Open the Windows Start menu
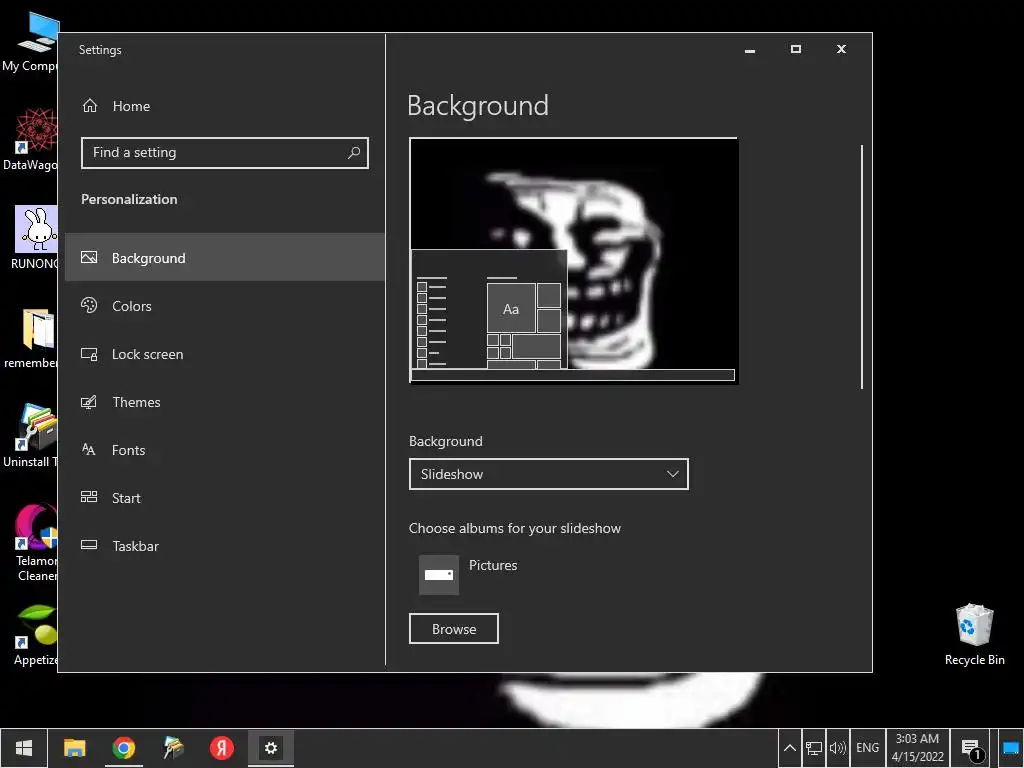 tap(24, 748)
